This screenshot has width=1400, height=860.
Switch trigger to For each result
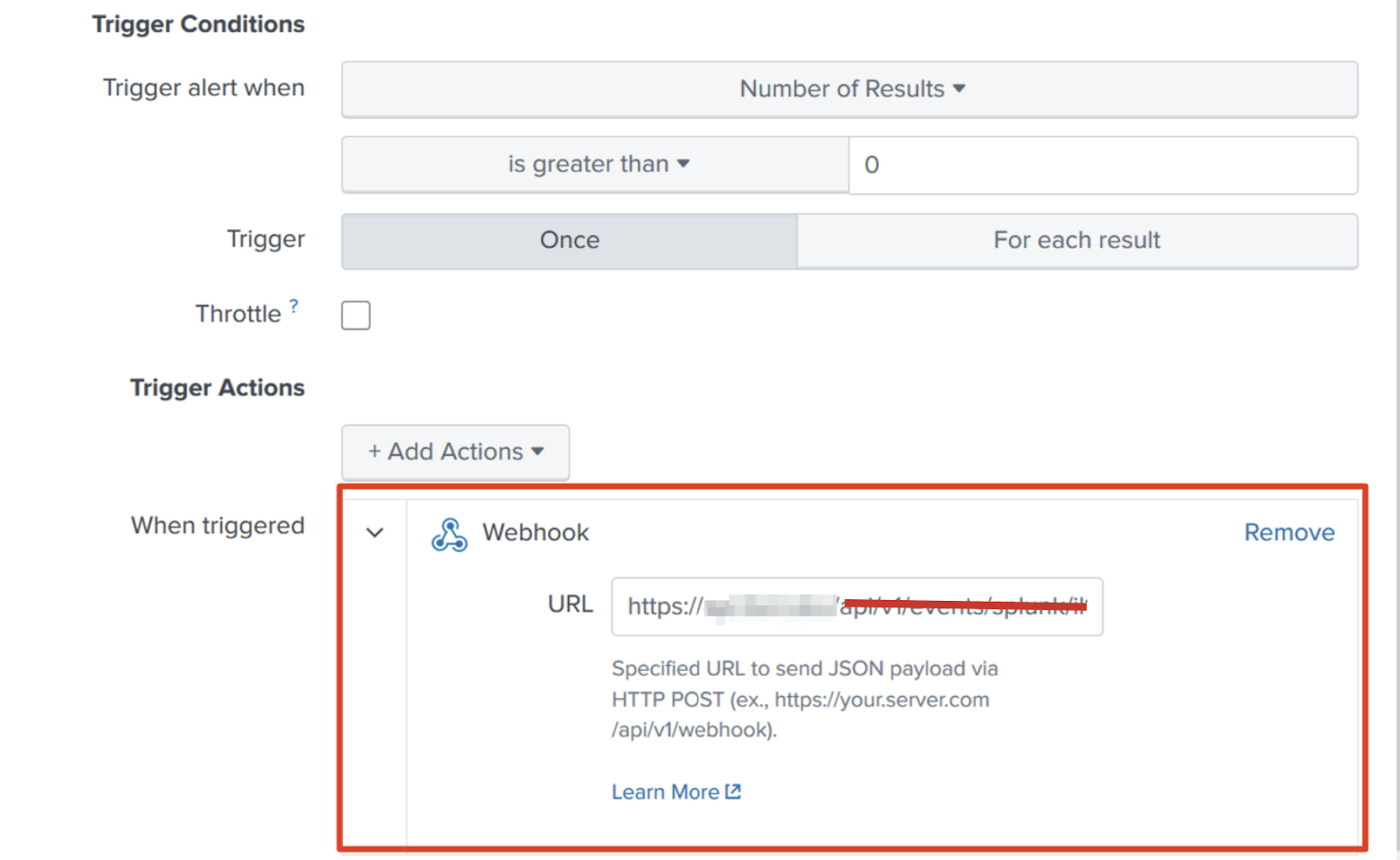(1076, 241)
